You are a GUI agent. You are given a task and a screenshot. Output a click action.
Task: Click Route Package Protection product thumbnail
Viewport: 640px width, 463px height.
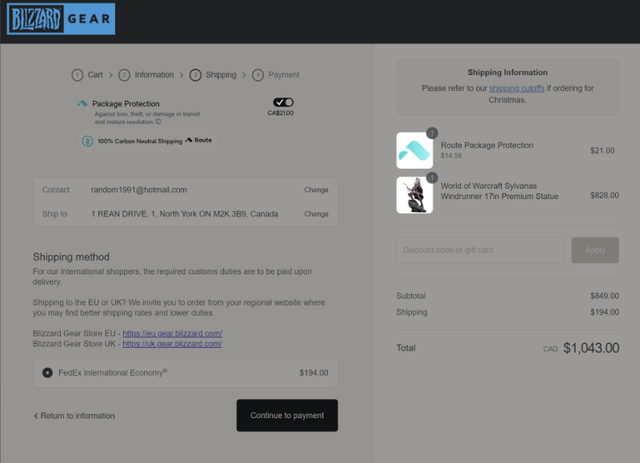[414, 150]
